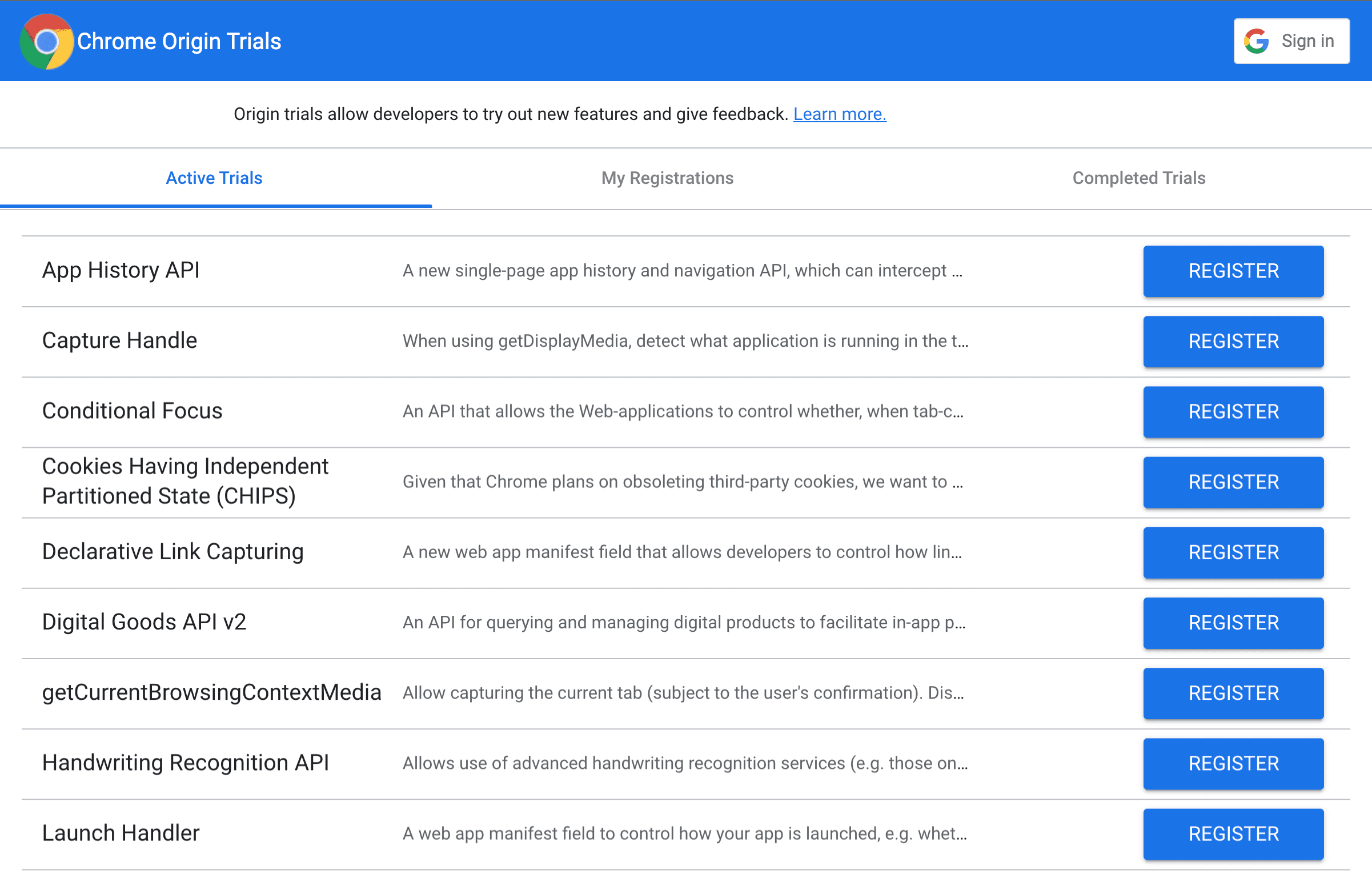The image size is (1372, 874).
Task: Register for getCurrentBrowsingContextMedia trial
Action: pyautogui.click(x=1232, y=692)
